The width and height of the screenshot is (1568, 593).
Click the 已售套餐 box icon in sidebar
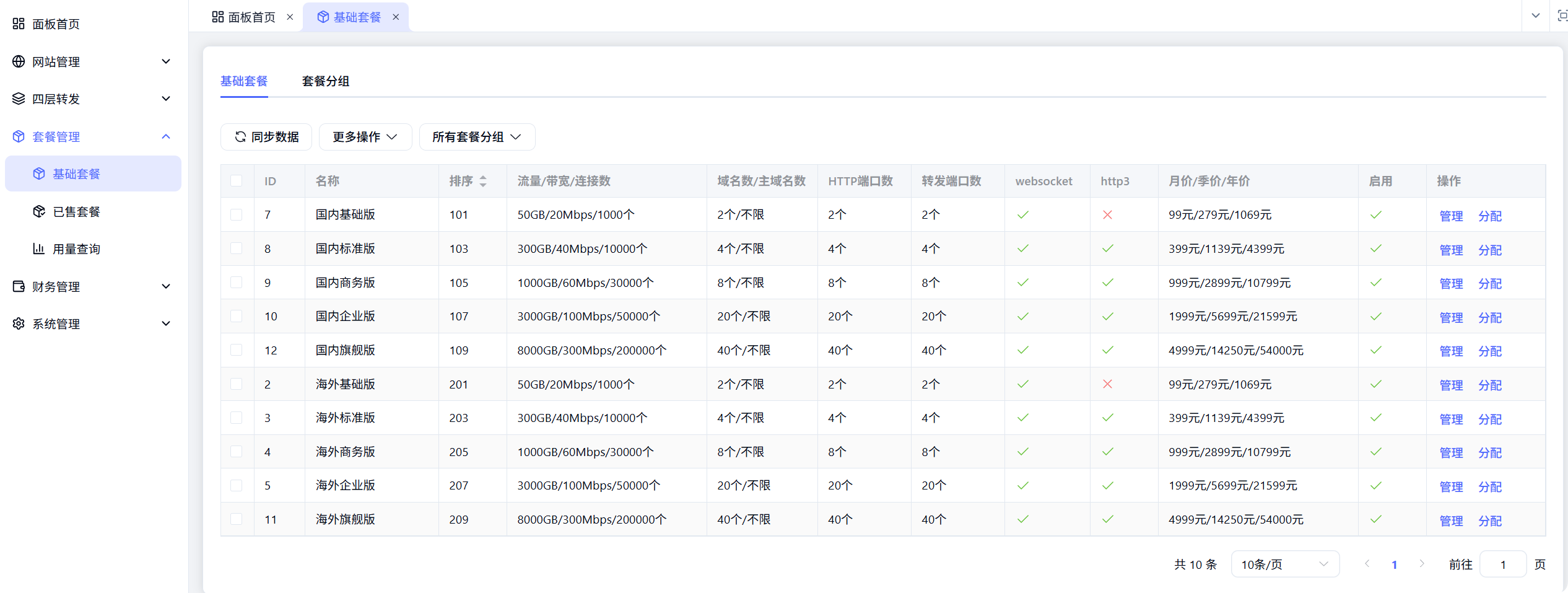(x=39, y=211)
